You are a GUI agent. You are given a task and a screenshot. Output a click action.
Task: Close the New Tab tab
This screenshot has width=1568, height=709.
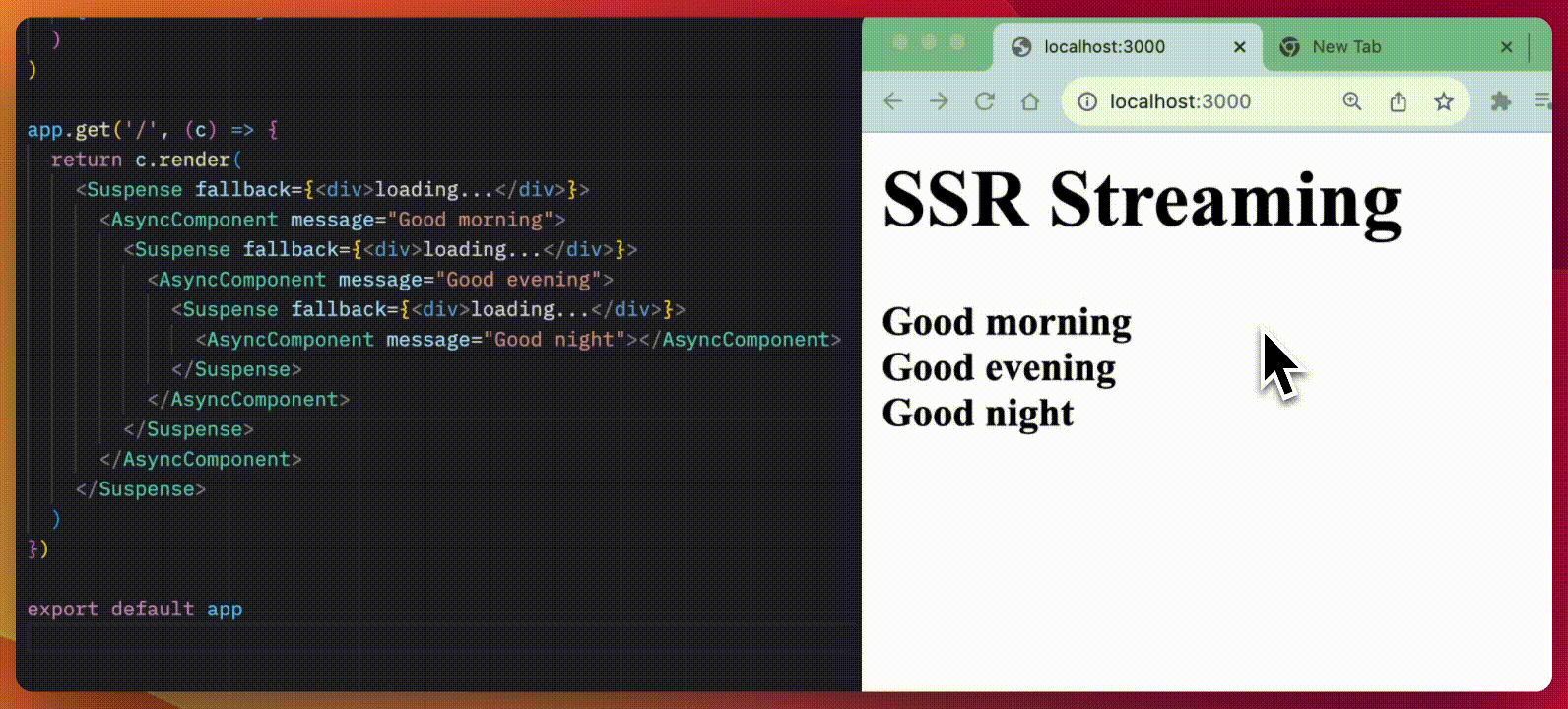(x=1506, y=47)
